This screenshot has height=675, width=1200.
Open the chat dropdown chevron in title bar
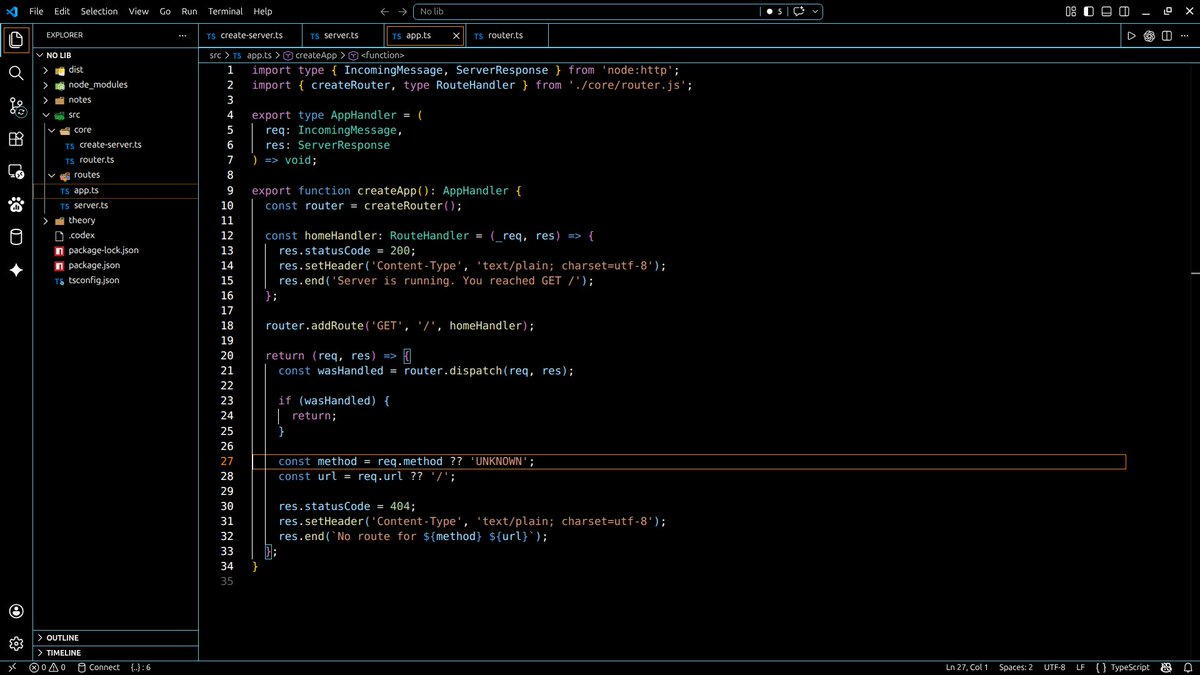816,11
